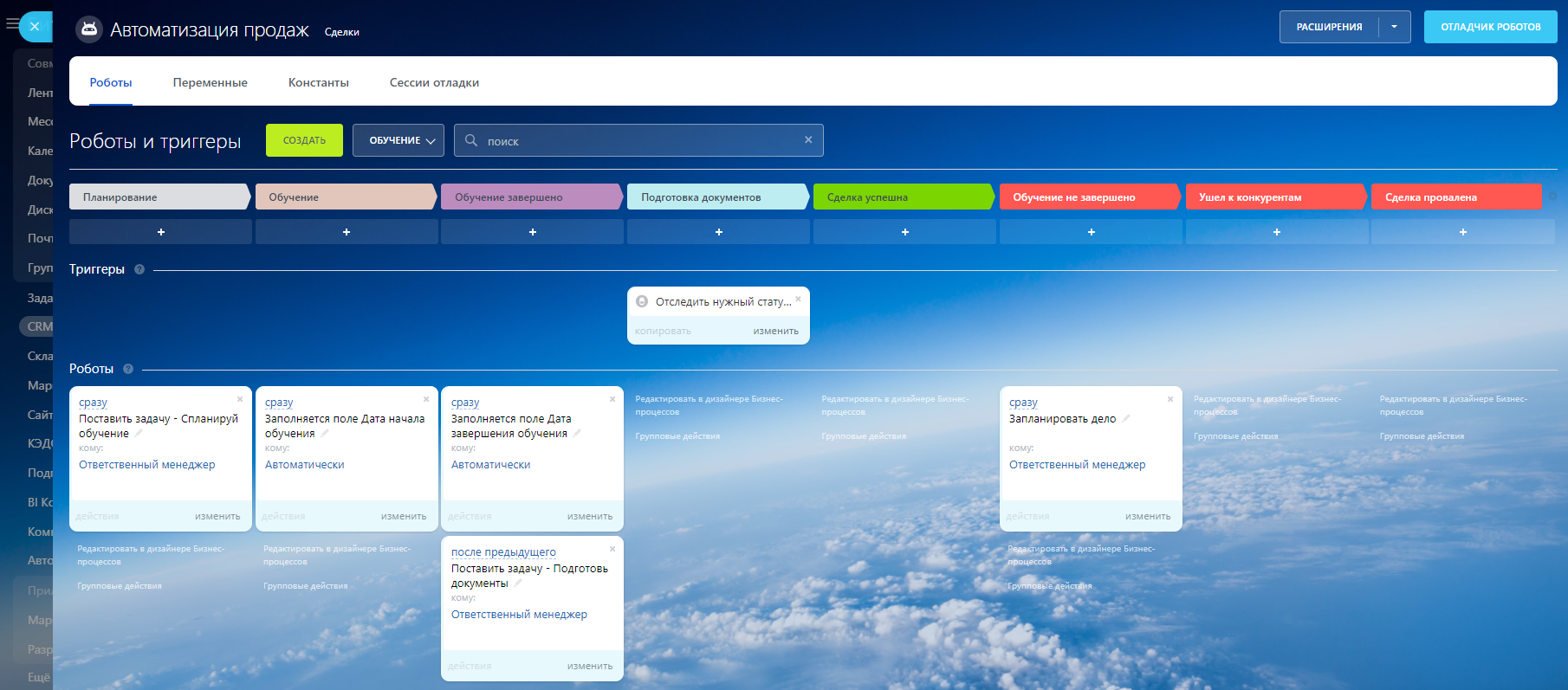Click the pencil on Подготовь документы robot
The width and height of the screenshot is (1568, 690).
[518, 583]
